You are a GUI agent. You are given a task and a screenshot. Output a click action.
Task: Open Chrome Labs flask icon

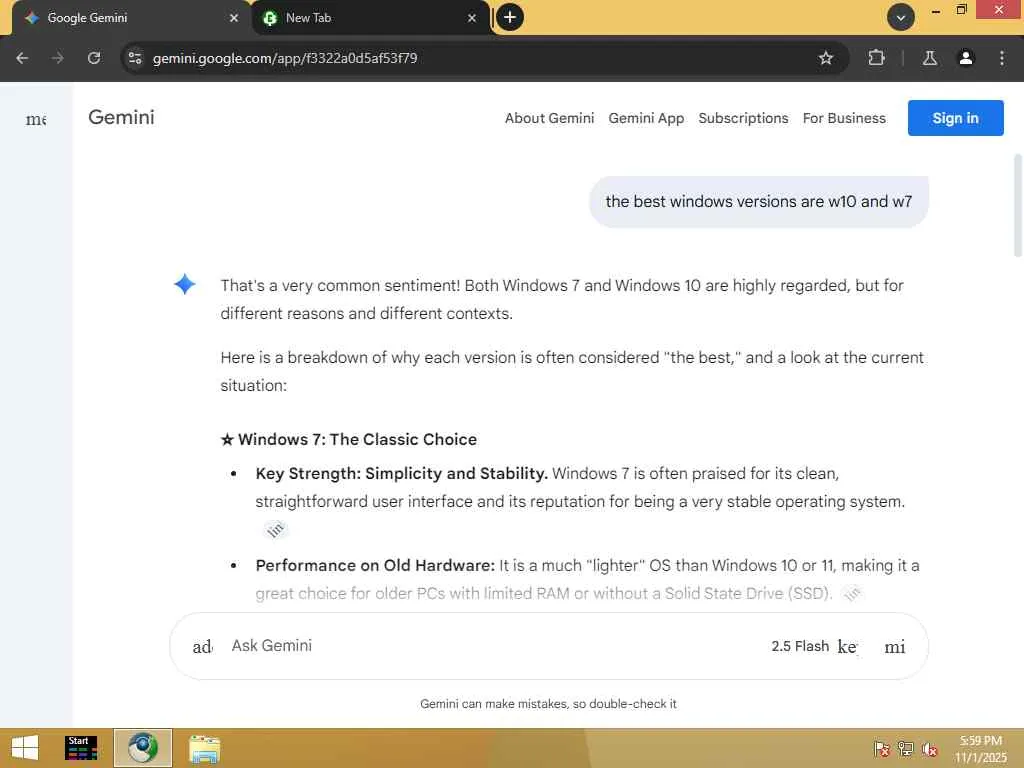[x=930, y=58]
